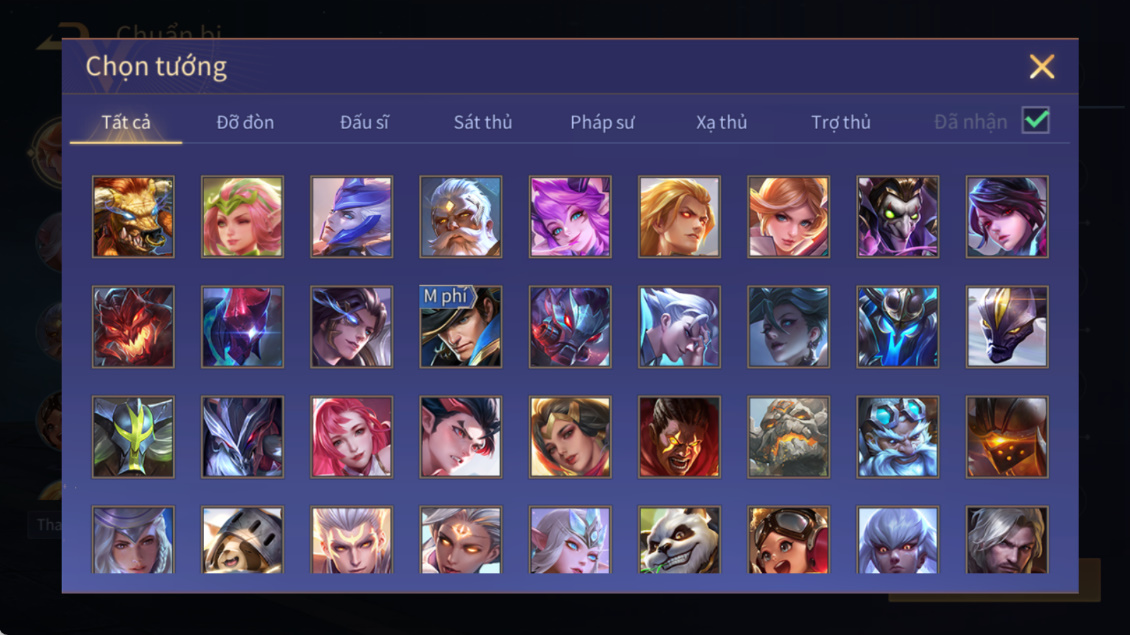This screenshot has height=635, width=1130.
Task: Pick the rock golem hero portrait
Action: pos(788,436)
